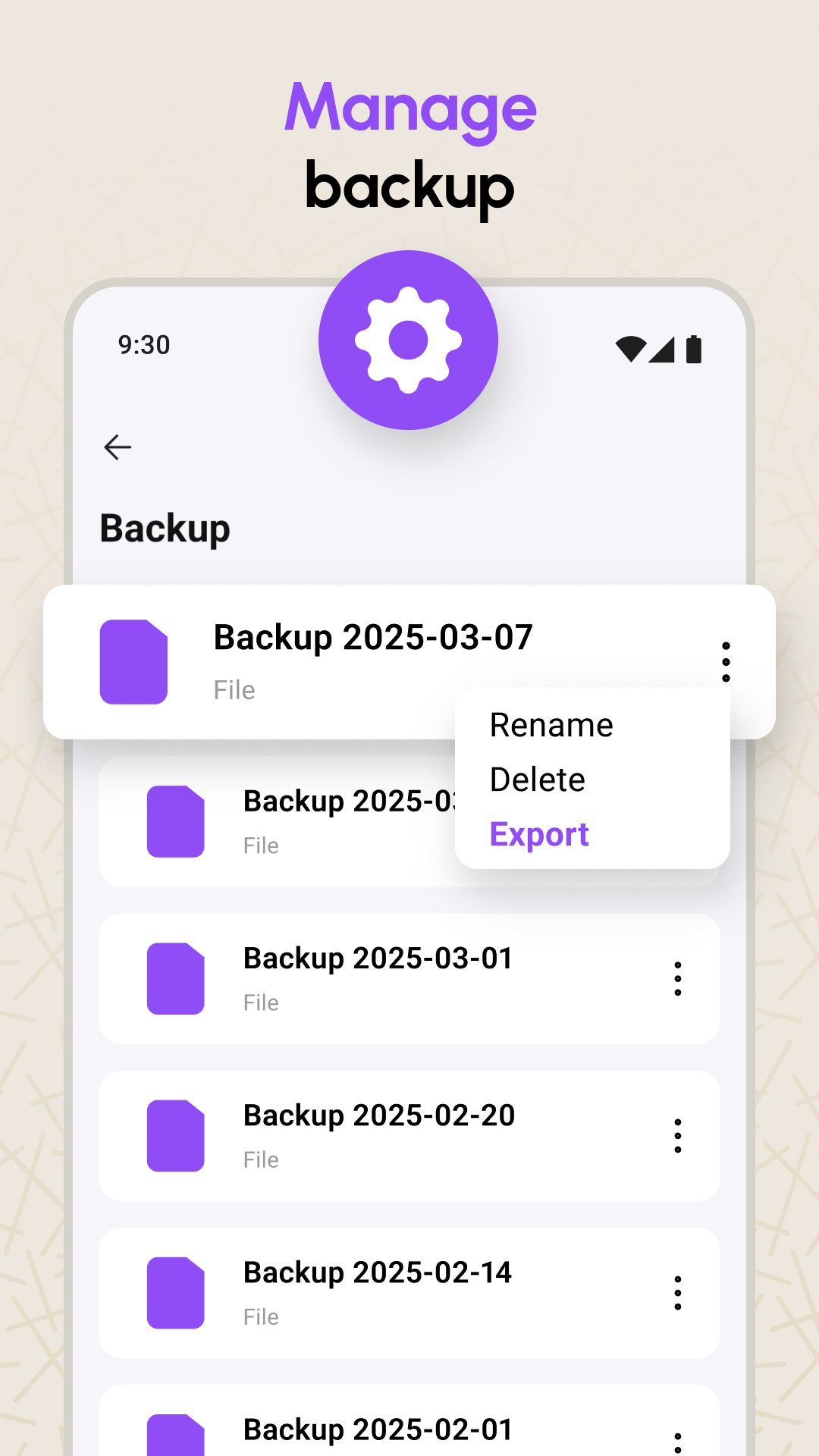Click the purple settings gear icon
Screen dimensions: 819x1456
(x=408, y=340)
